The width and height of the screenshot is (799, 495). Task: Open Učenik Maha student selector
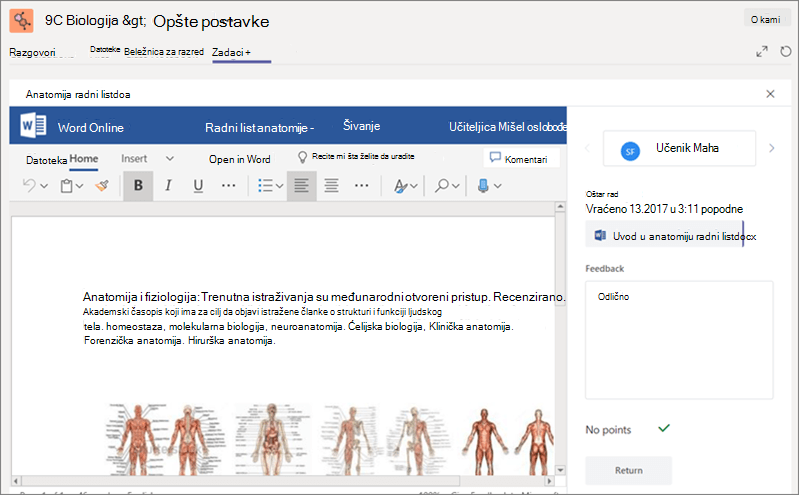679,148
